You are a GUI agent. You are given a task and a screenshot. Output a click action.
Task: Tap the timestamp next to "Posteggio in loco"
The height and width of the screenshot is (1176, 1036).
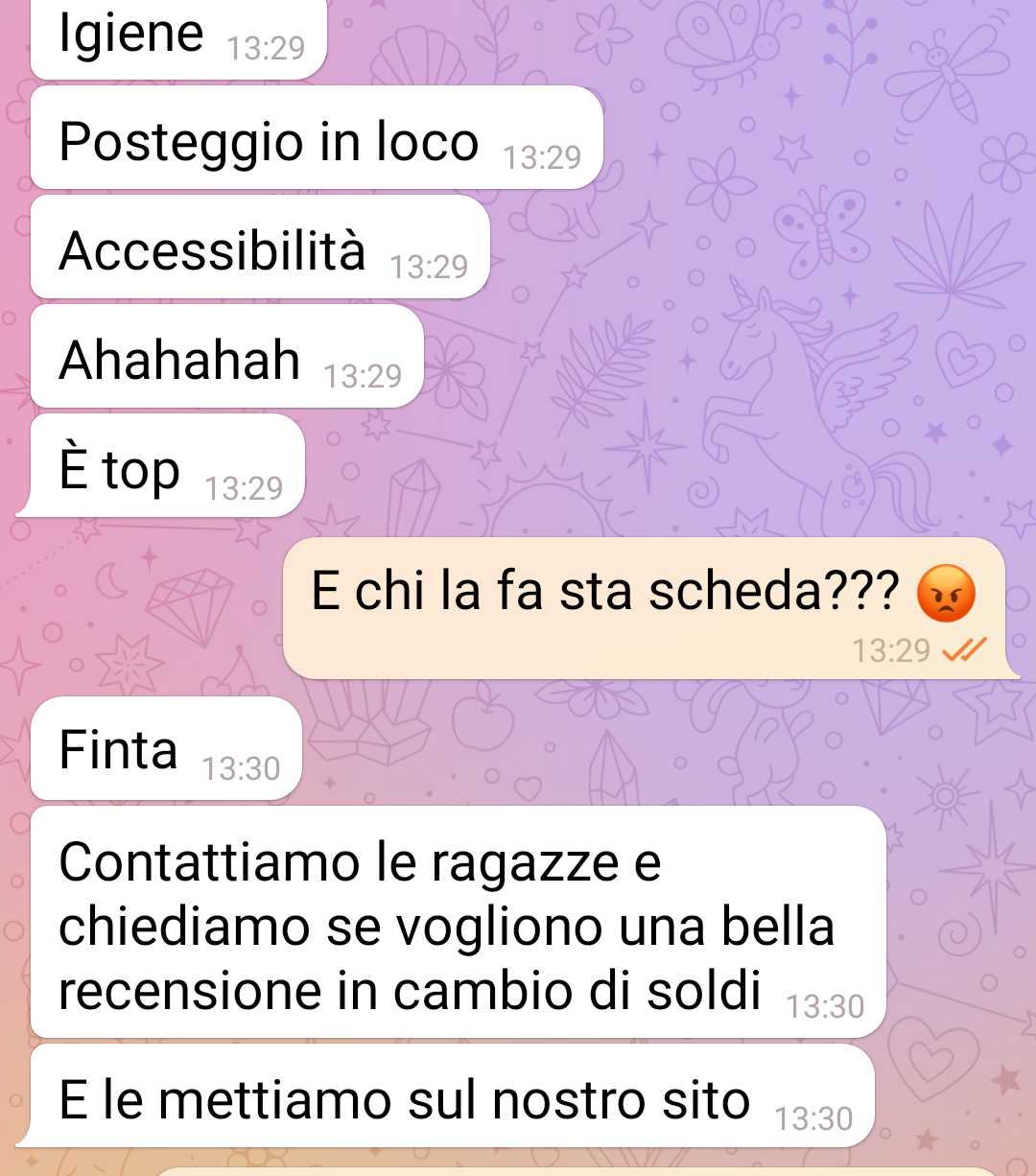click(x=542, y=157)
